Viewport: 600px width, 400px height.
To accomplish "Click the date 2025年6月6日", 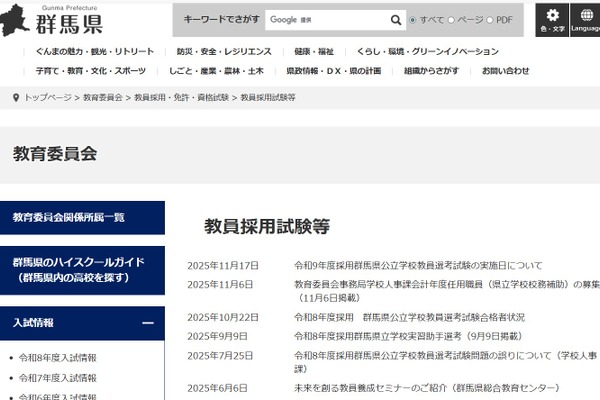I will (217, 388).
